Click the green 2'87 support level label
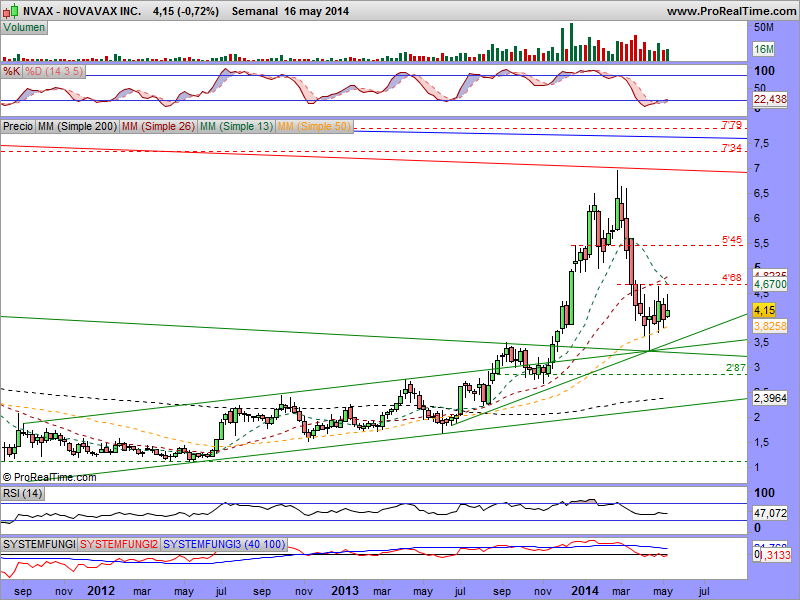800x600 pixels. pyautogui.click(x=736, y=367)
